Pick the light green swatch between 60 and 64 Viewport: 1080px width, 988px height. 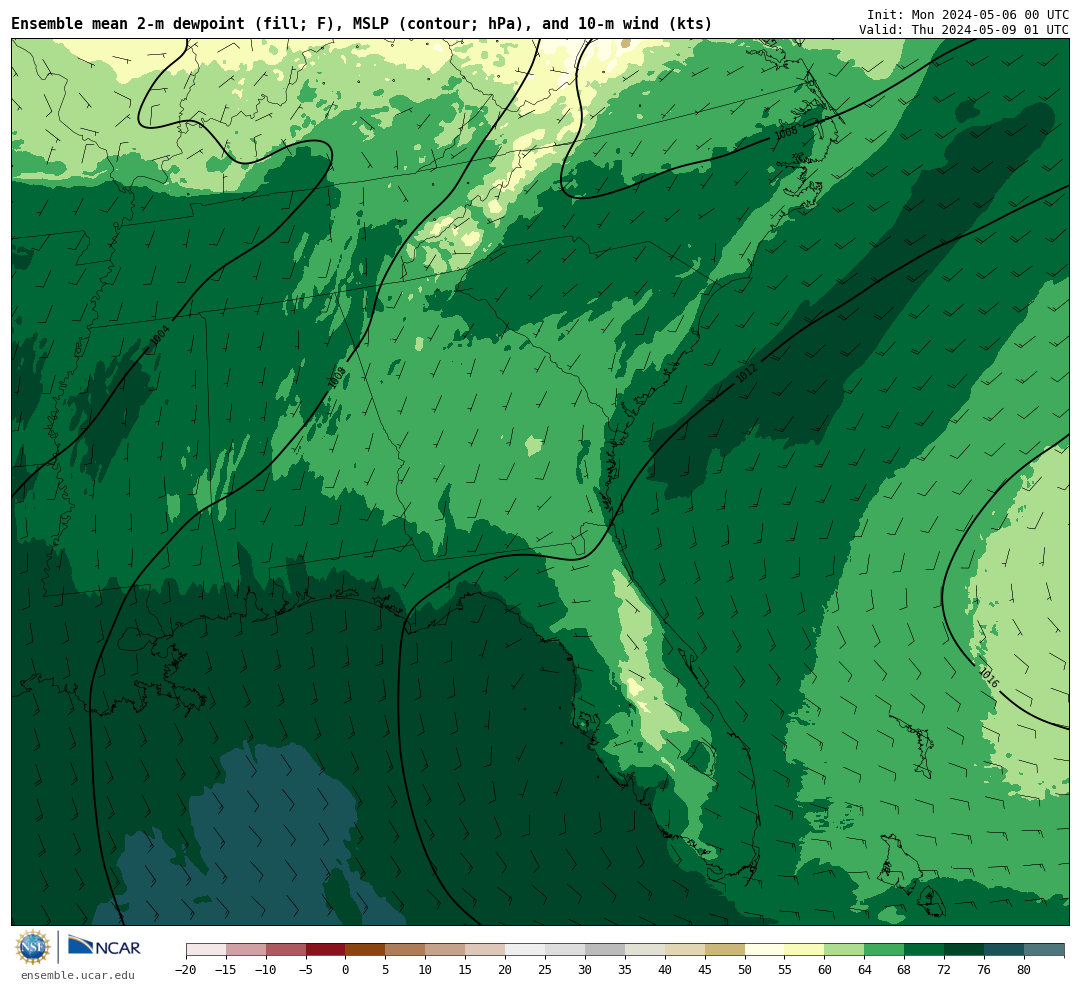(845, 950)
